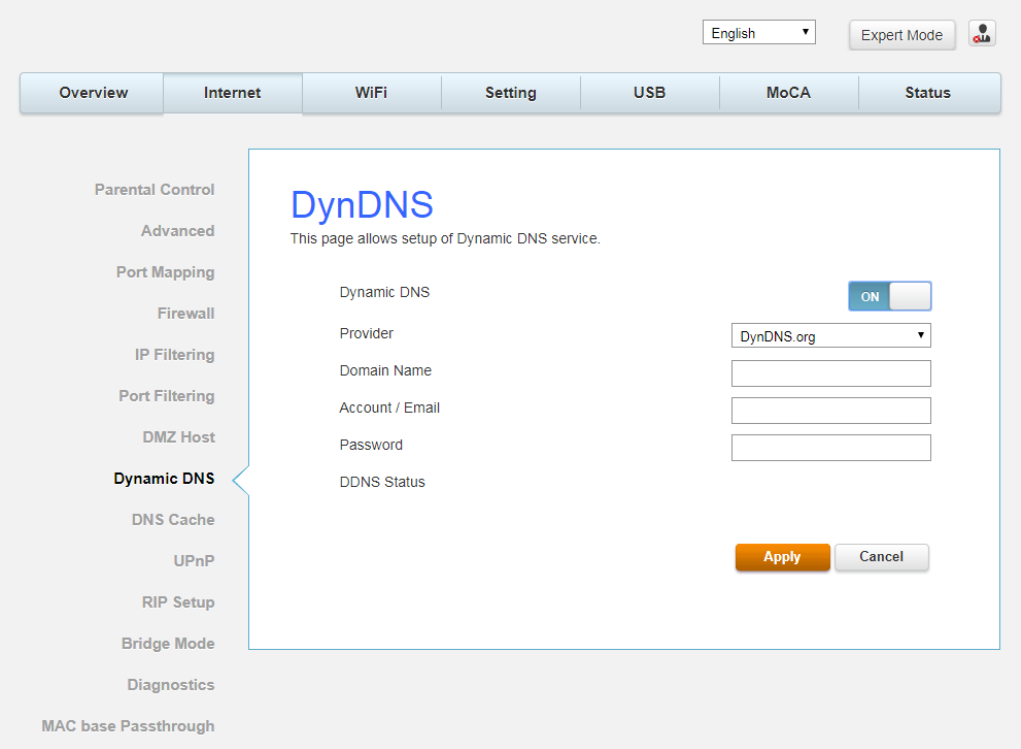Screen dimensions: 1021x749
Task: Select IP Filtering in sidebar
Action: click(175, 355)
